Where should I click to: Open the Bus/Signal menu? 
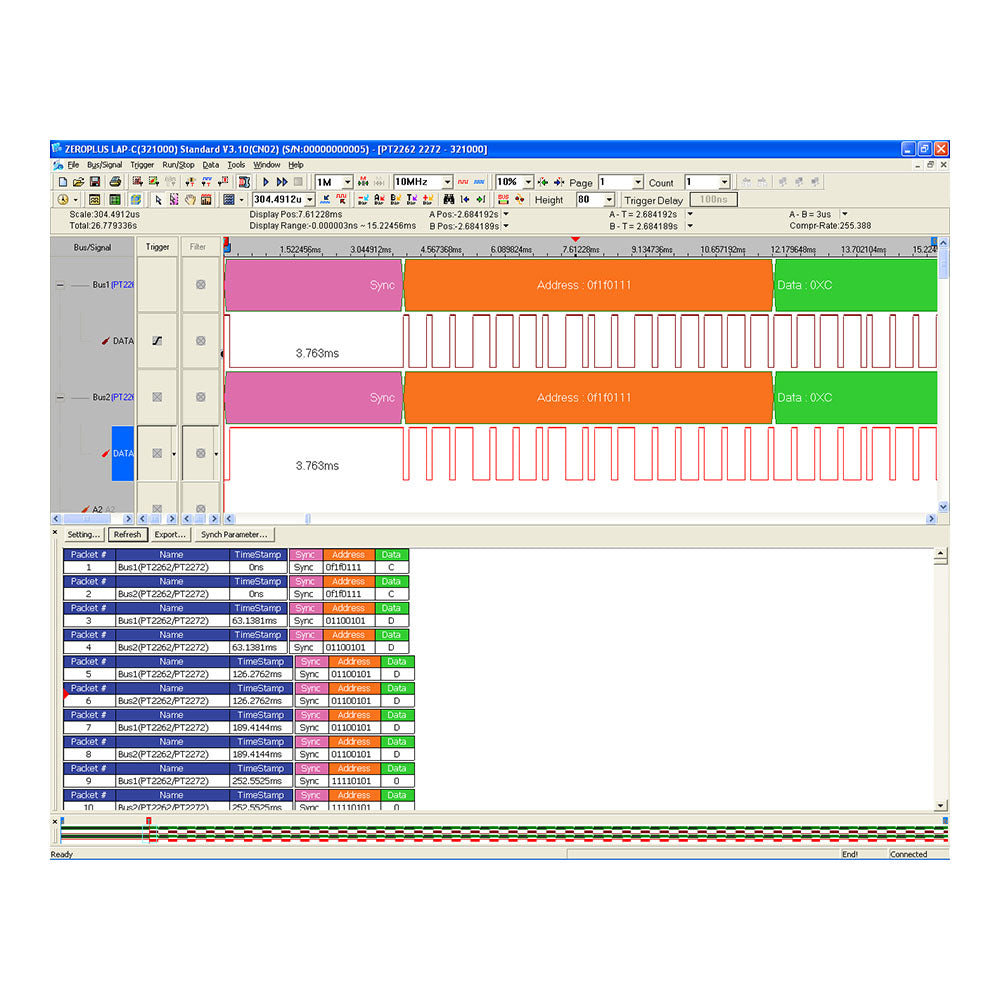coord(103,164)
